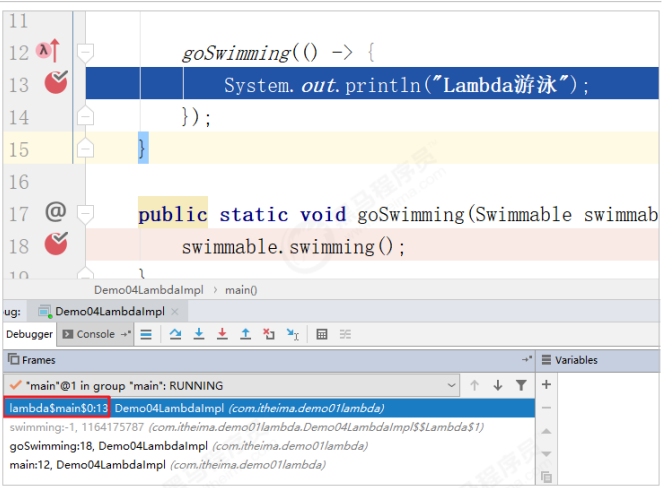
Task: Click the Show Execution Point icon
Action: 146,335
